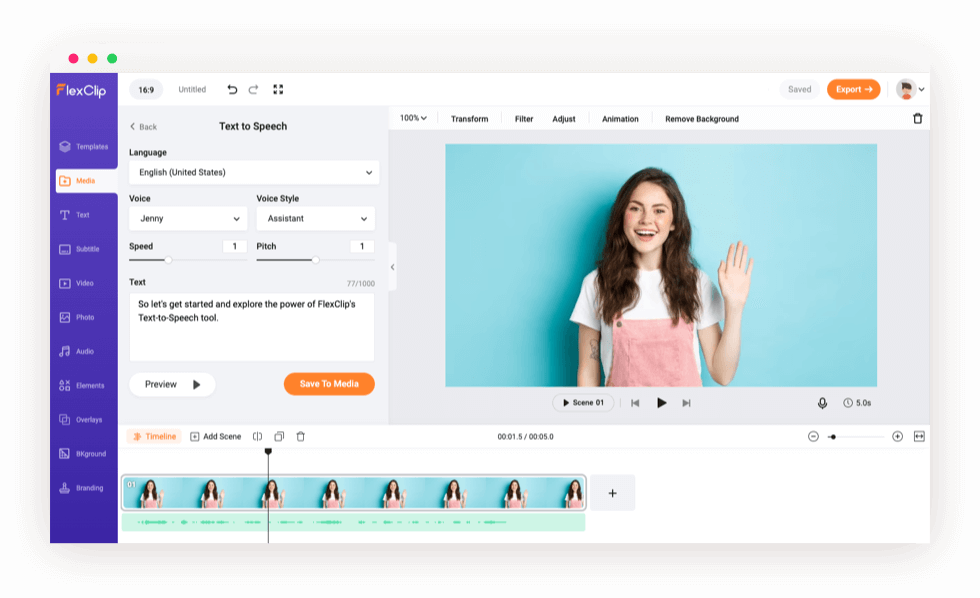Screen dimensions: 980x598
Task: Open the BKground sidebar section
Action: point(82,454)
